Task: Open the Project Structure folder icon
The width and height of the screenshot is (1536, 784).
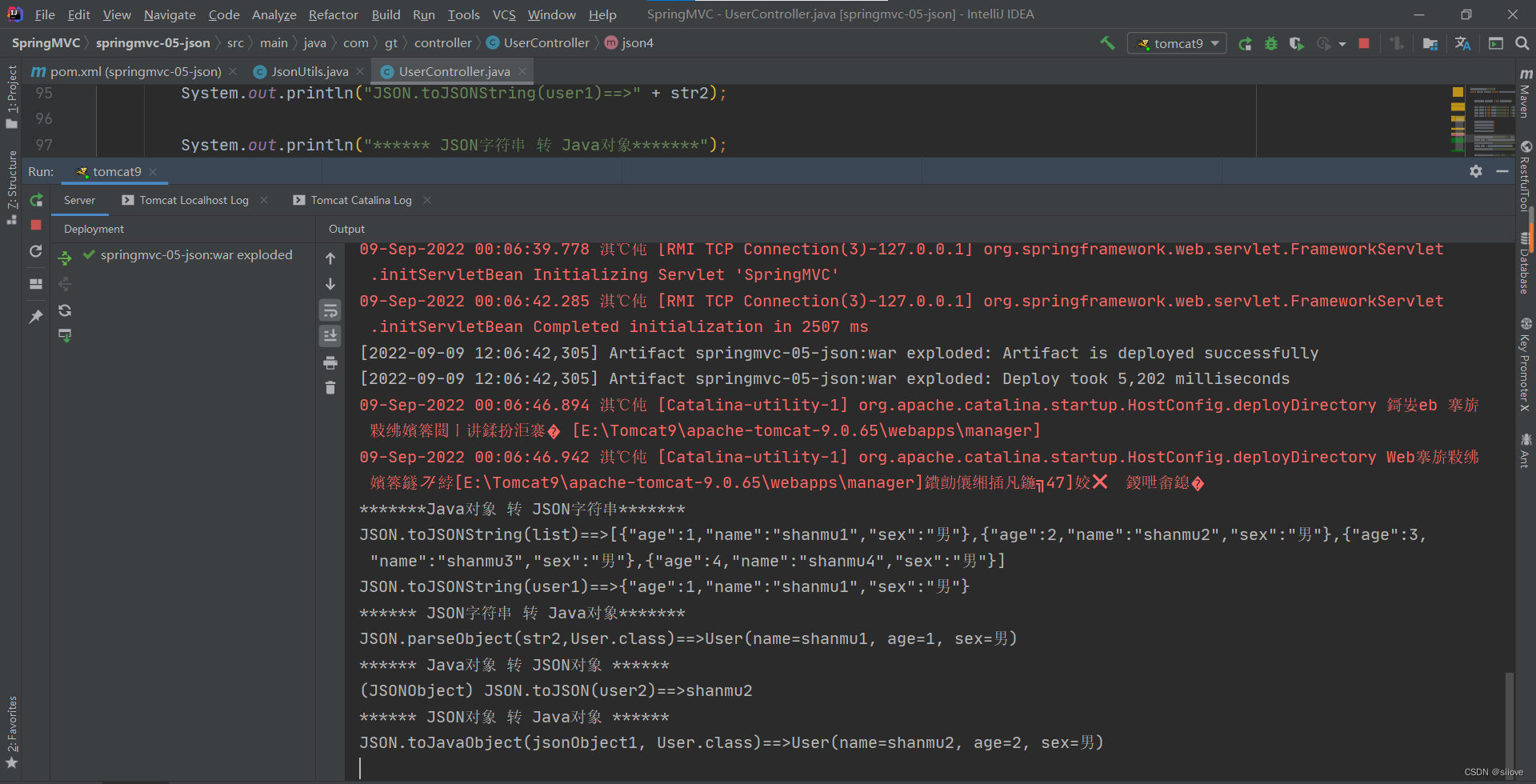Action: tap(1430, 43)
